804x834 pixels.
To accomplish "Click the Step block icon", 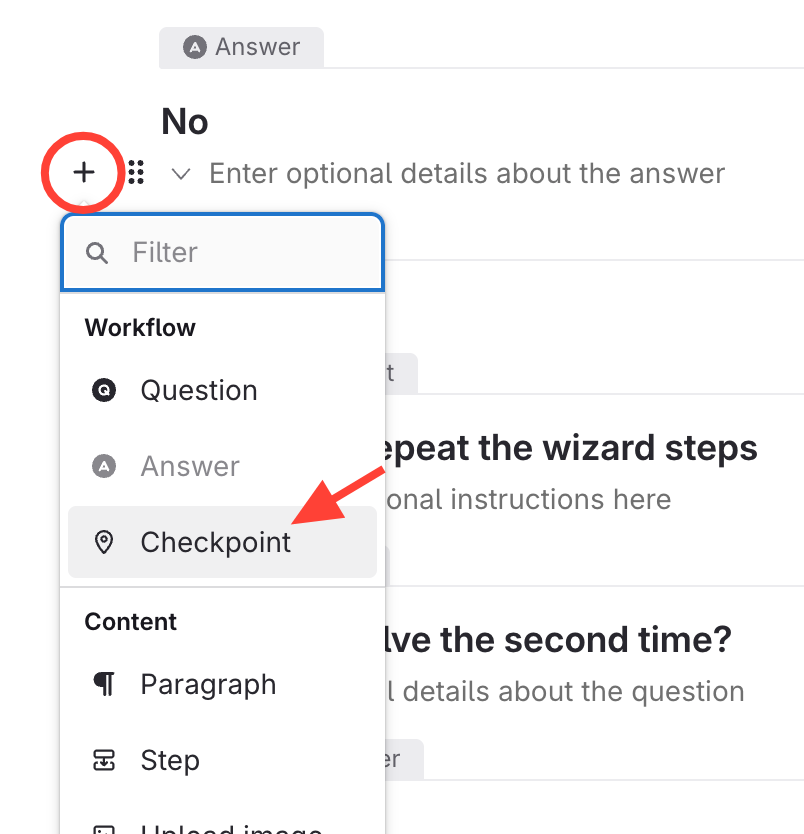I will [x=103, y=760].
